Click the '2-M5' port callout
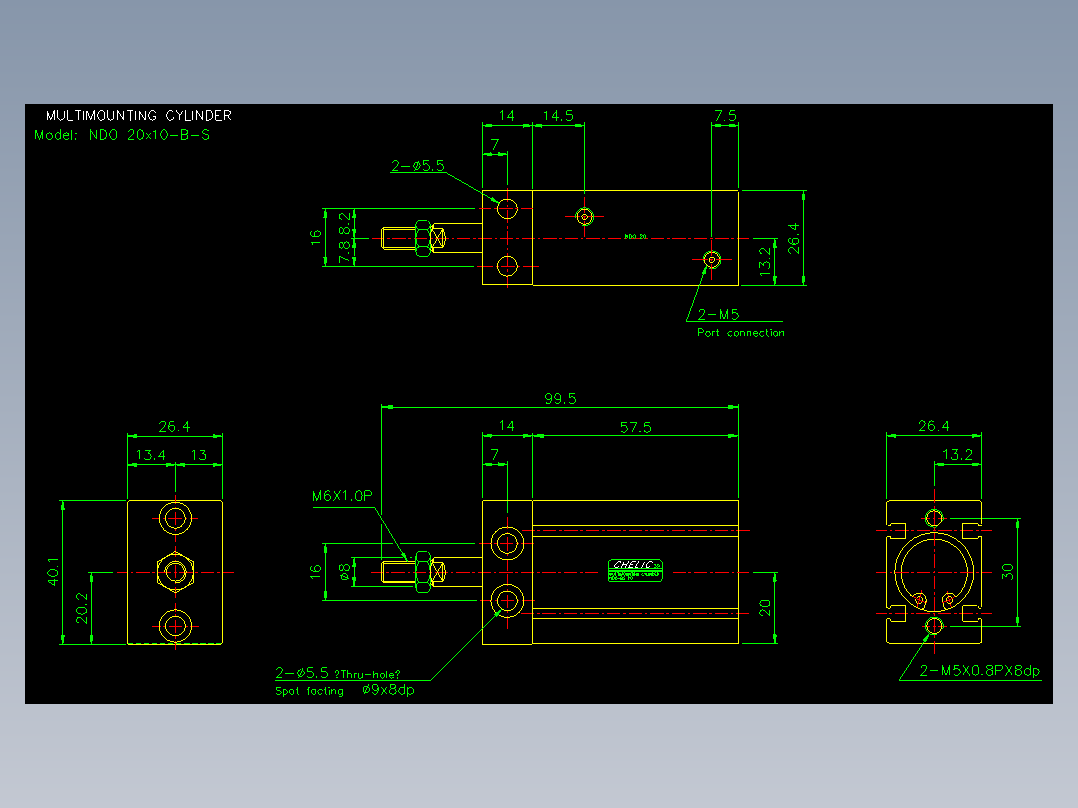 (718, 314)
